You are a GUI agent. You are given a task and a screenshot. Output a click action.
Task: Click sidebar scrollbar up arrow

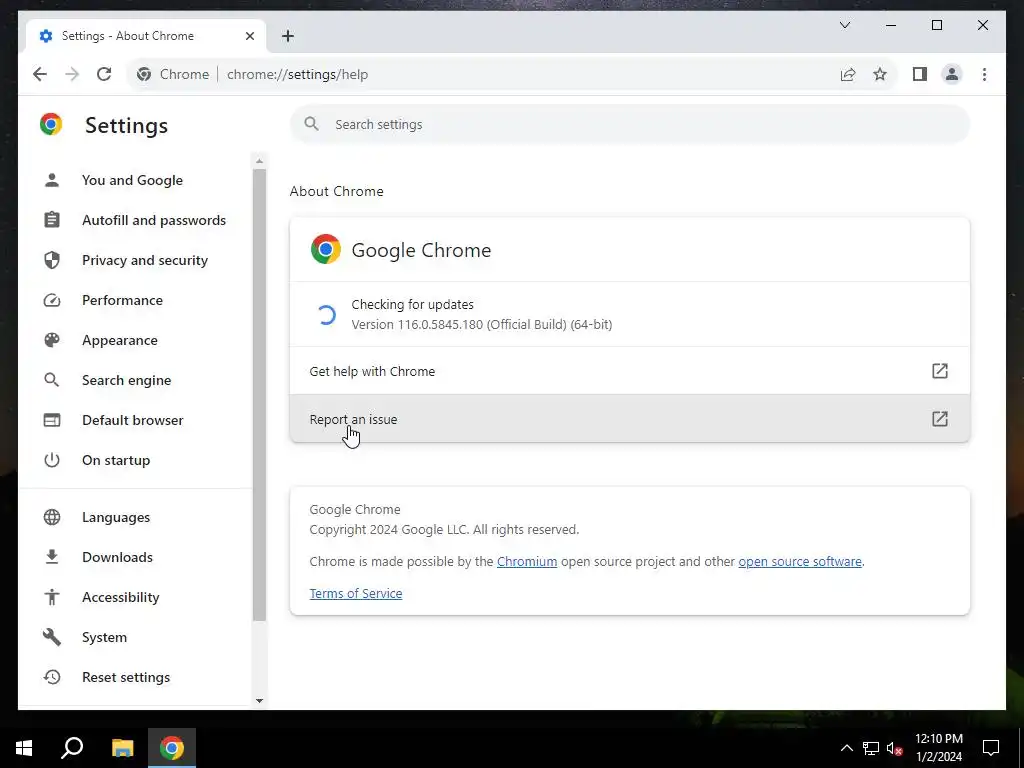pyautogui.click(x=259, y=161)
